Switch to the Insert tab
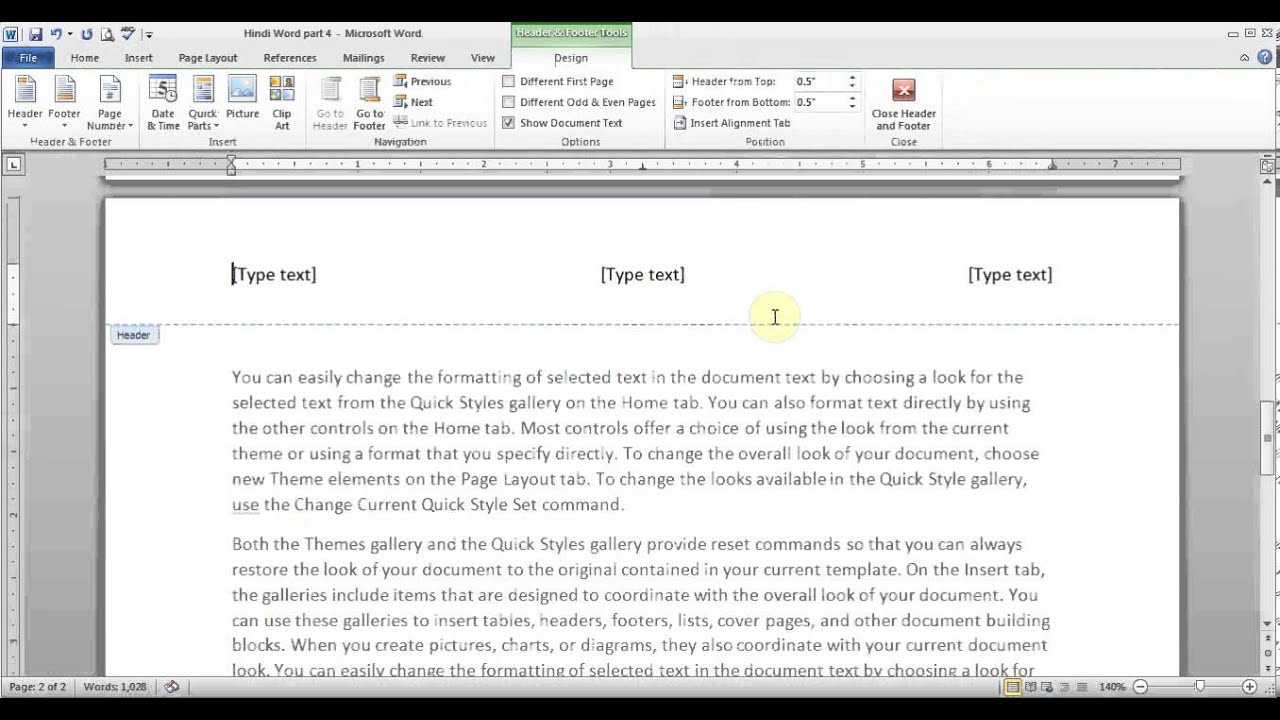The image size is (1280, 720). point(139,58)
